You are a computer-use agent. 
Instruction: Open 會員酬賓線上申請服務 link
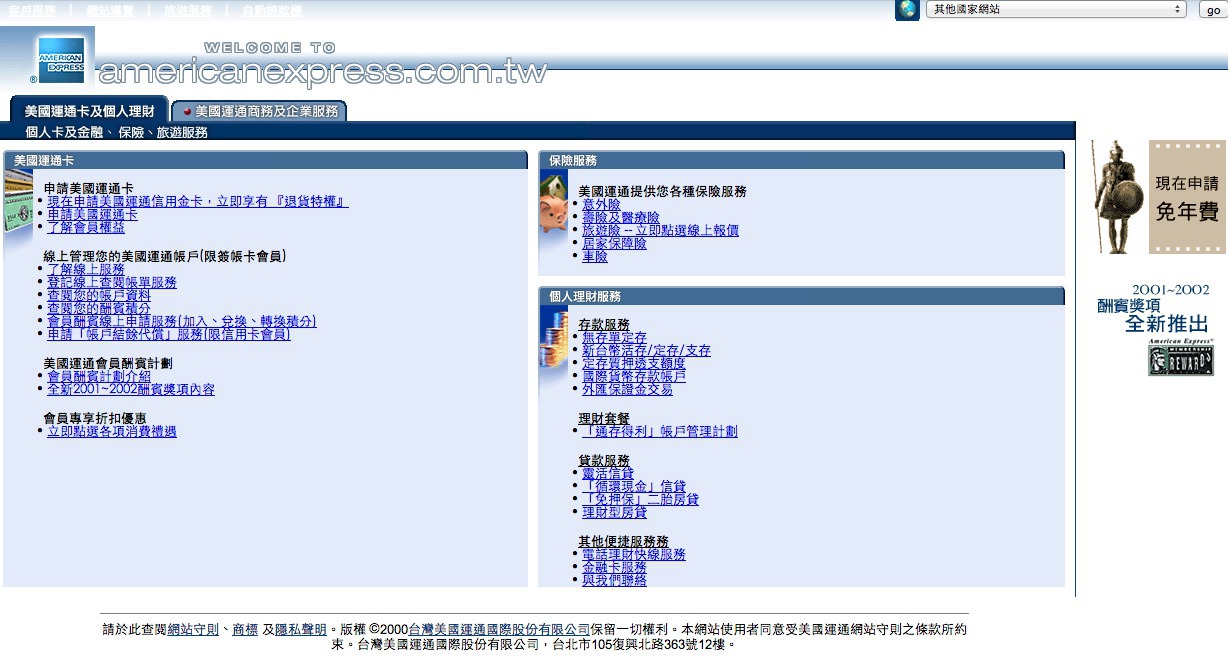click(x=182, y=321)
